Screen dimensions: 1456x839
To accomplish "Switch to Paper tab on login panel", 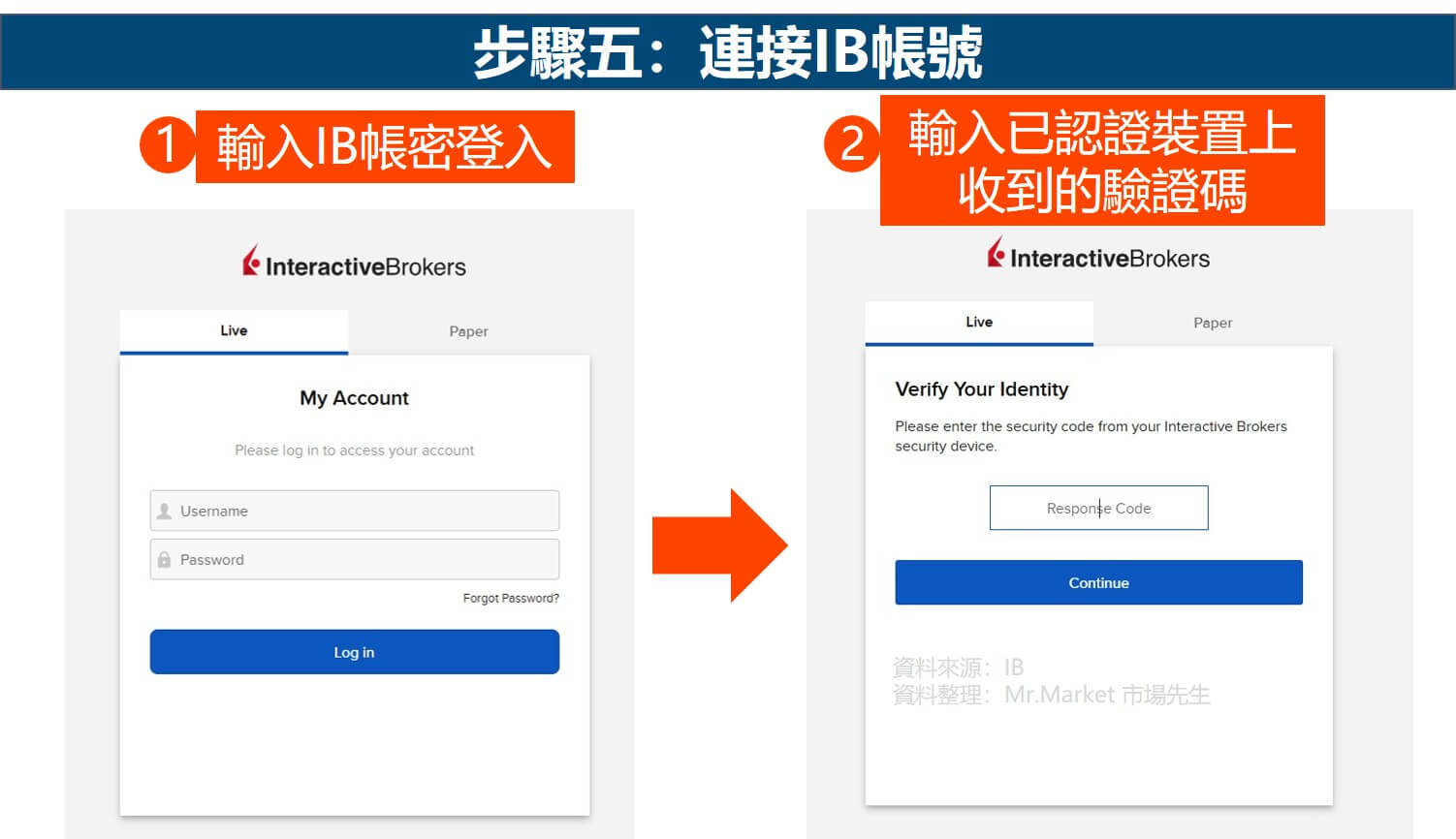I will click(x=468, y=331).
